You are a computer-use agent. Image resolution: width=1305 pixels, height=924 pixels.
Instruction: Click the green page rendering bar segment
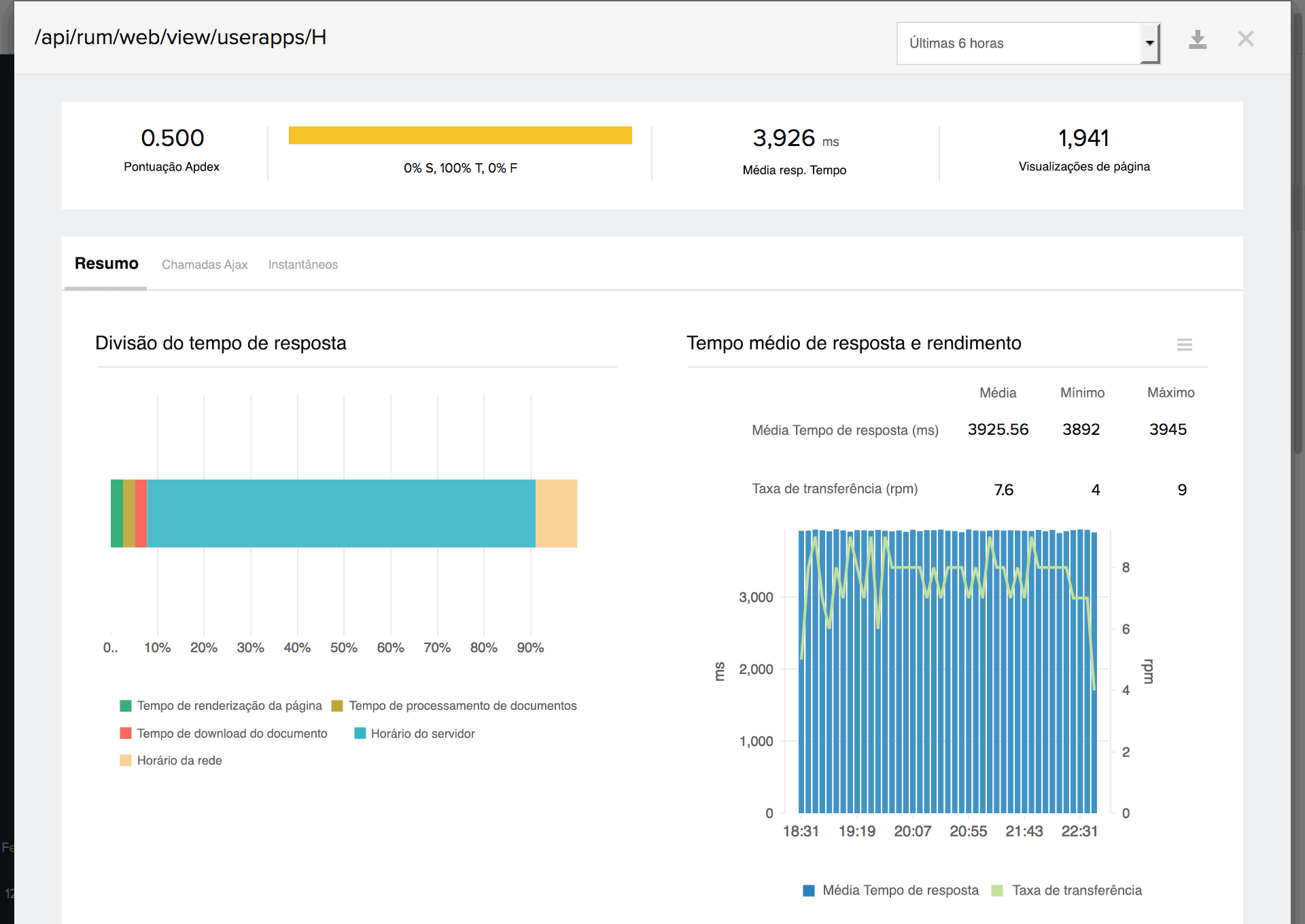[x=117, y=514]
